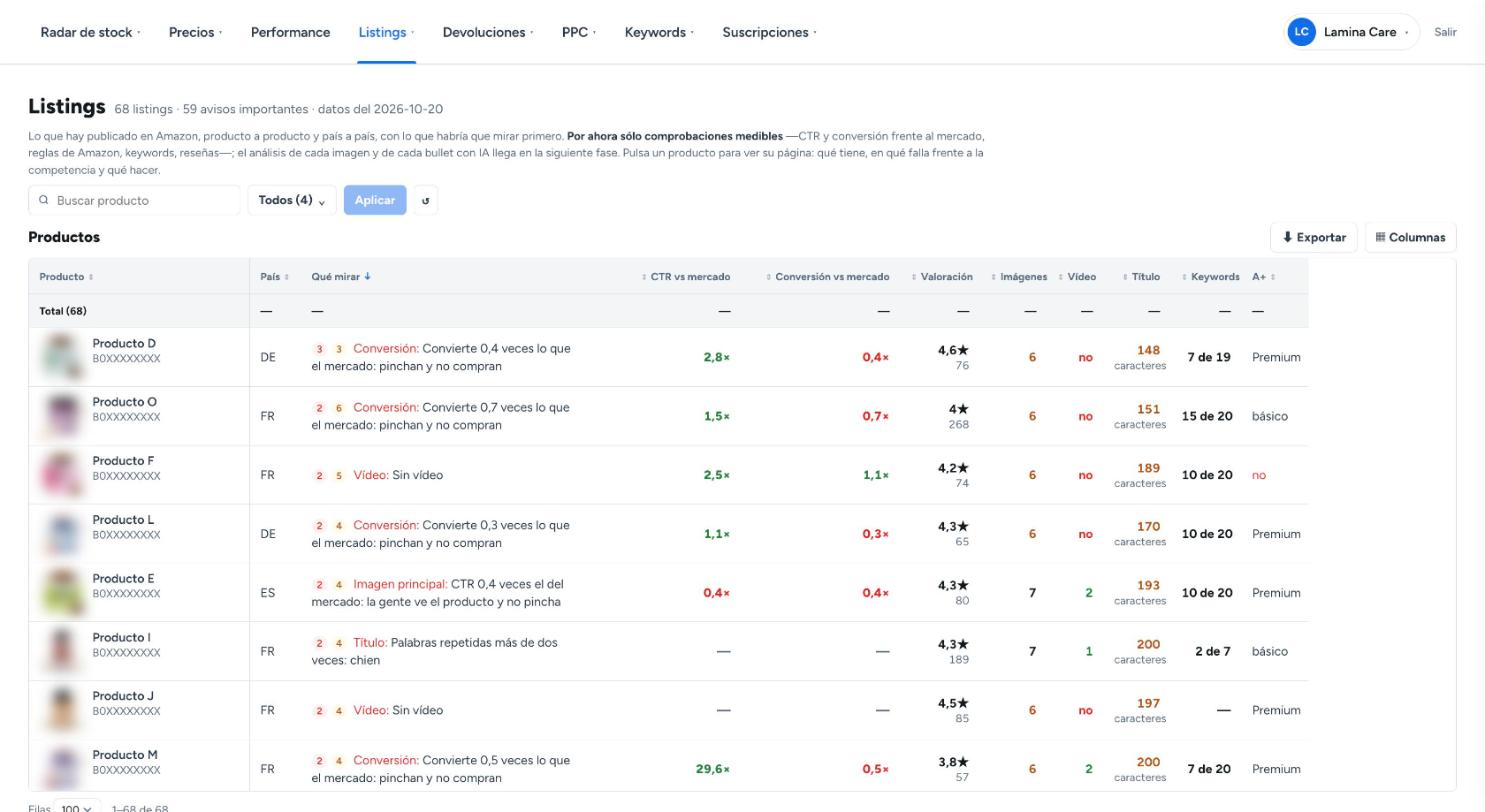Open the Producto I row name
The image size is (1485, 812).
[121, 637]
